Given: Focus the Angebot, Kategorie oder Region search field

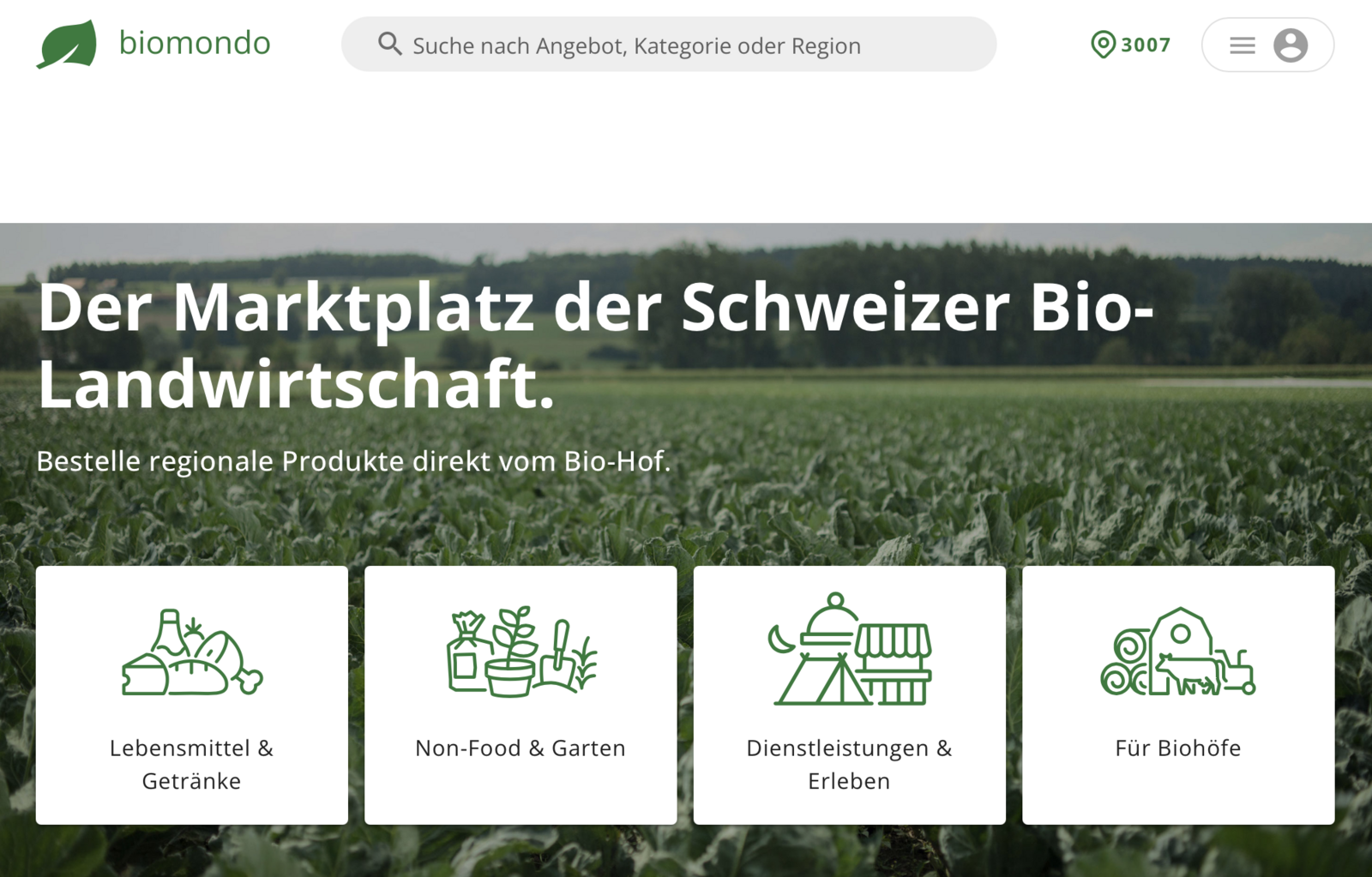Looking at the screenshot, I should point(669,45).
